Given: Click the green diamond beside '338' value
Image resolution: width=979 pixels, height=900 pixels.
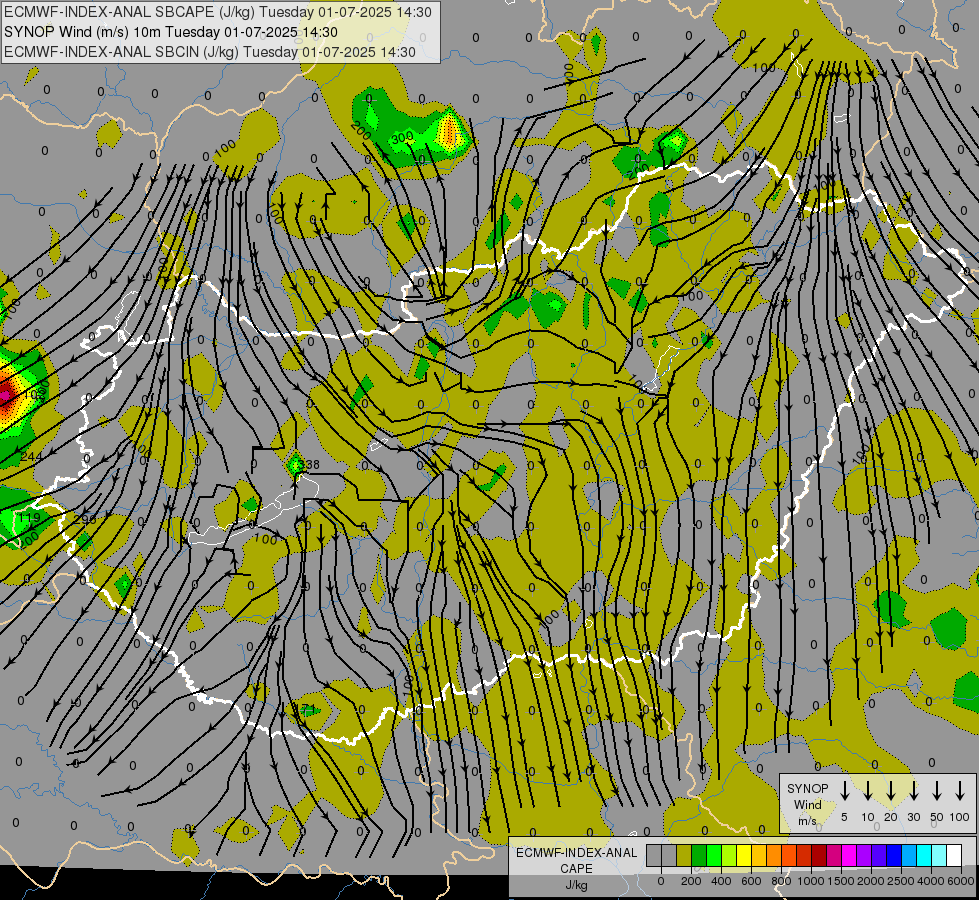Looking at the screenshot, I should [x=295, y=465].
